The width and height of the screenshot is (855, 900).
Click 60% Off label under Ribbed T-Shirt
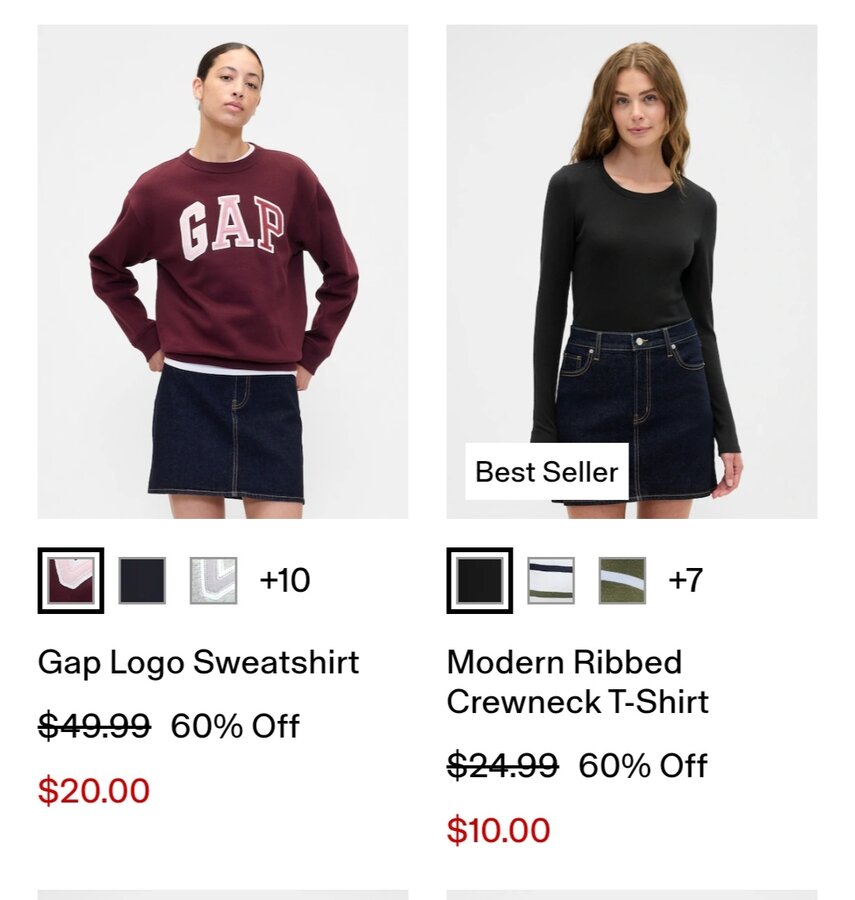643,766
